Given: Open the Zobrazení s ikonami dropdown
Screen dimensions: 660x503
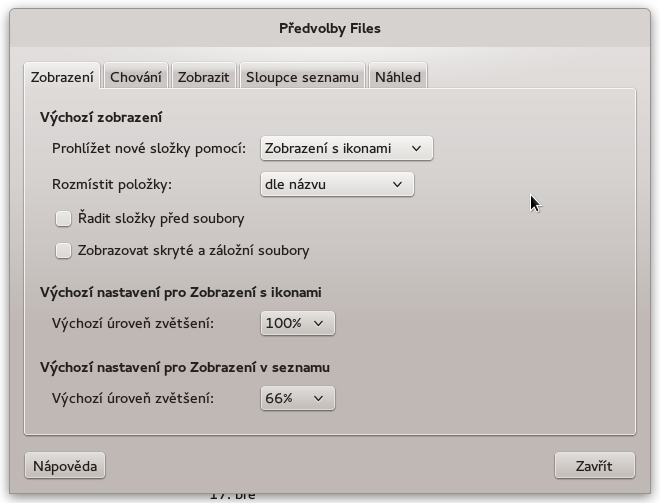Looking at the screenshot, I should (346, 148).
